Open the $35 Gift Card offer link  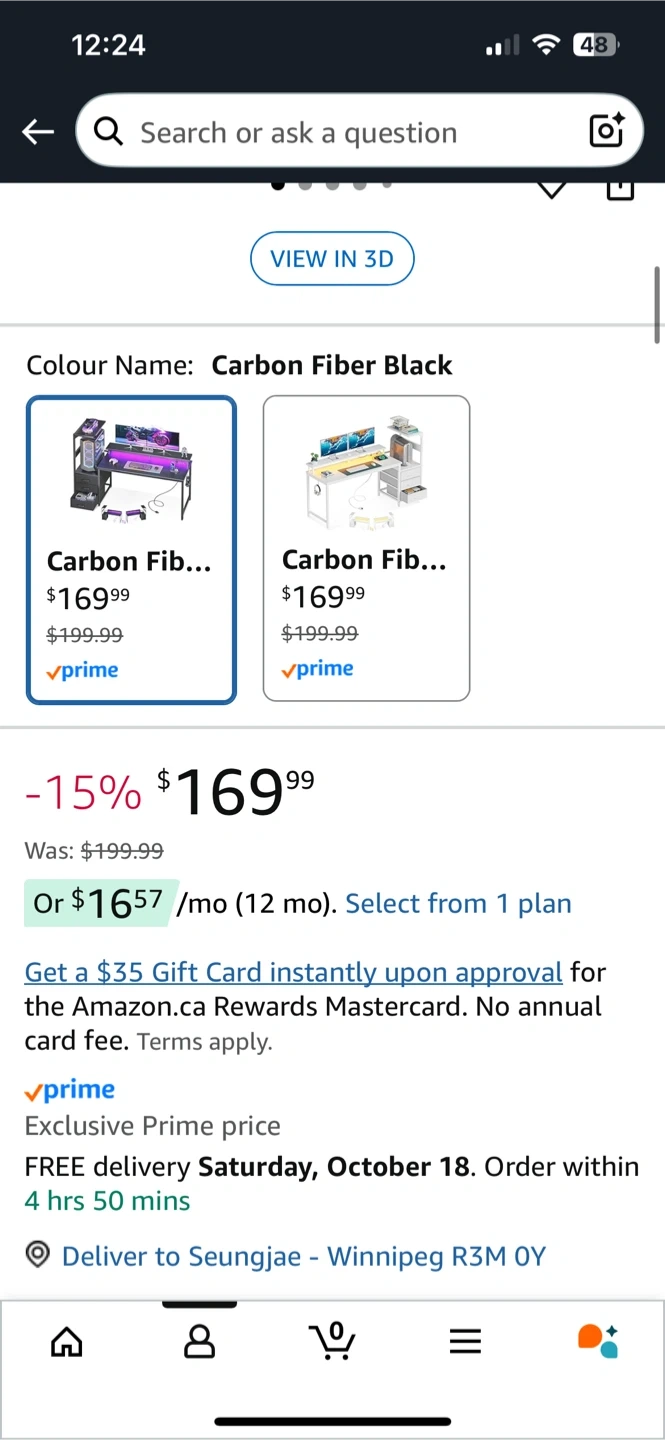coord(293,972)
